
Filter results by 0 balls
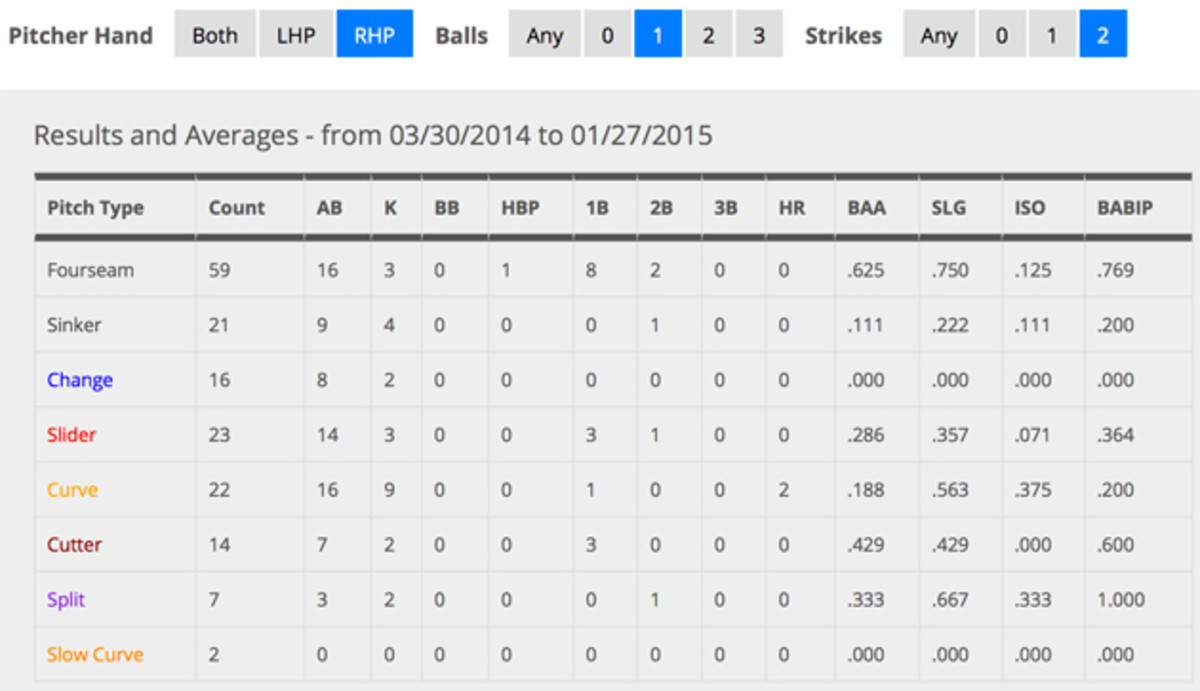(x=606, y=34)
